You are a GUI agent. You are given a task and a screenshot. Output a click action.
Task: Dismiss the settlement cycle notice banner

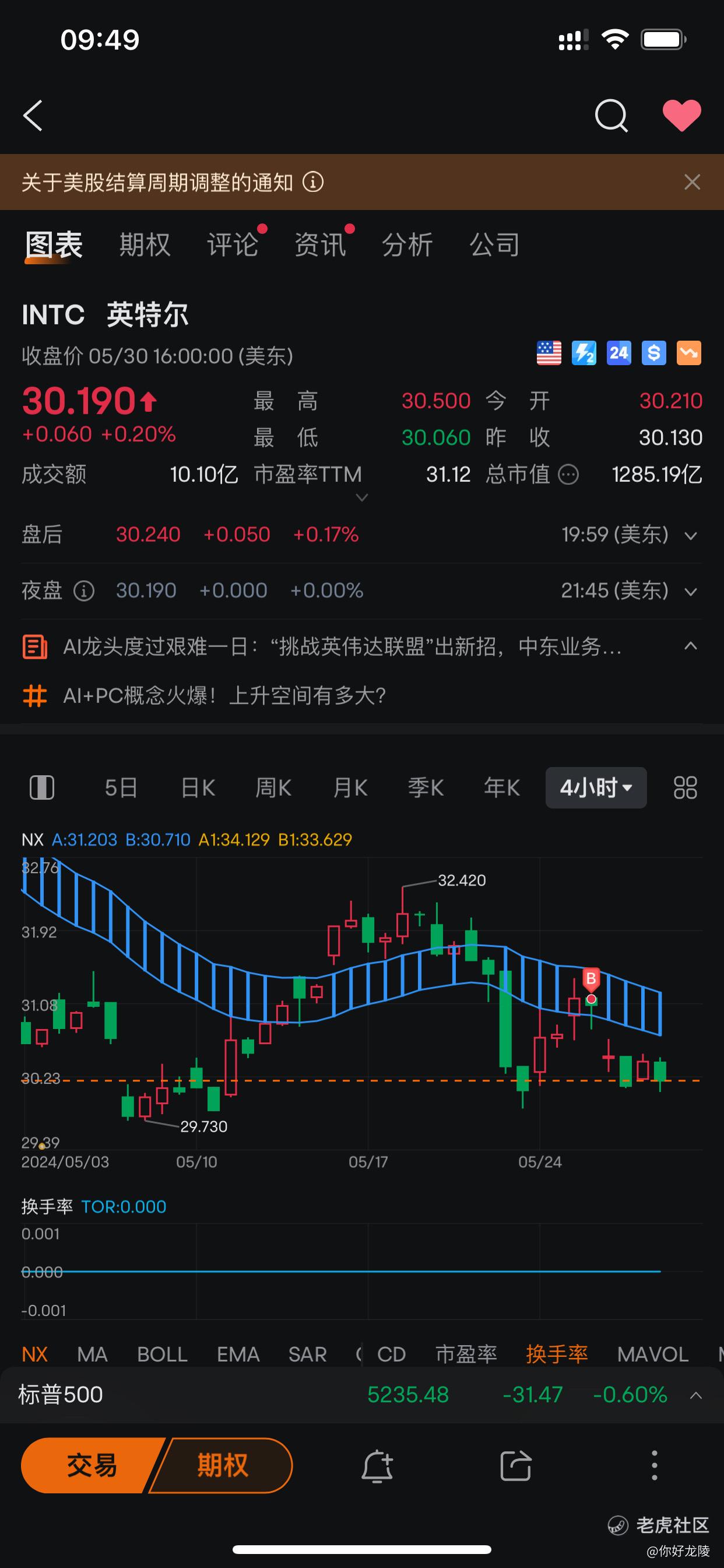pos(692,182)
